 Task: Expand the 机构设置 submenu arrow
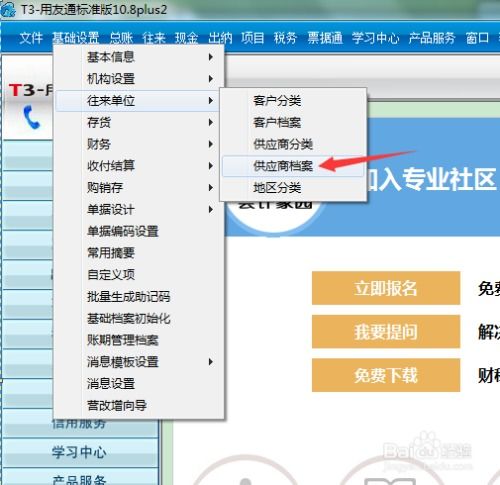[x=211, y=79]
